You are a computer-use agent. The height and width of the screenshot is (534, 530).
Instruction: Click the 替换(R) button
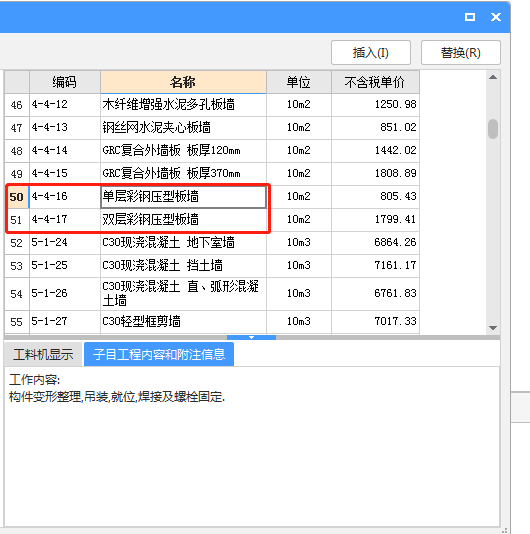[x=461, y=52]
